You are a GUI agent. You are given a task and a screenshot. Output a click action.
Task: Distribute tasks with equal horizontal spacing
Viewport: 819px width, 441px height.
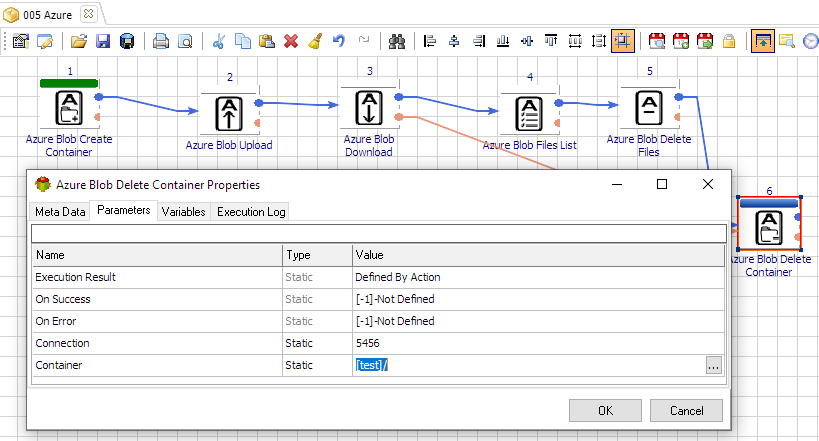pyautogui.click(x=575, y=41)
